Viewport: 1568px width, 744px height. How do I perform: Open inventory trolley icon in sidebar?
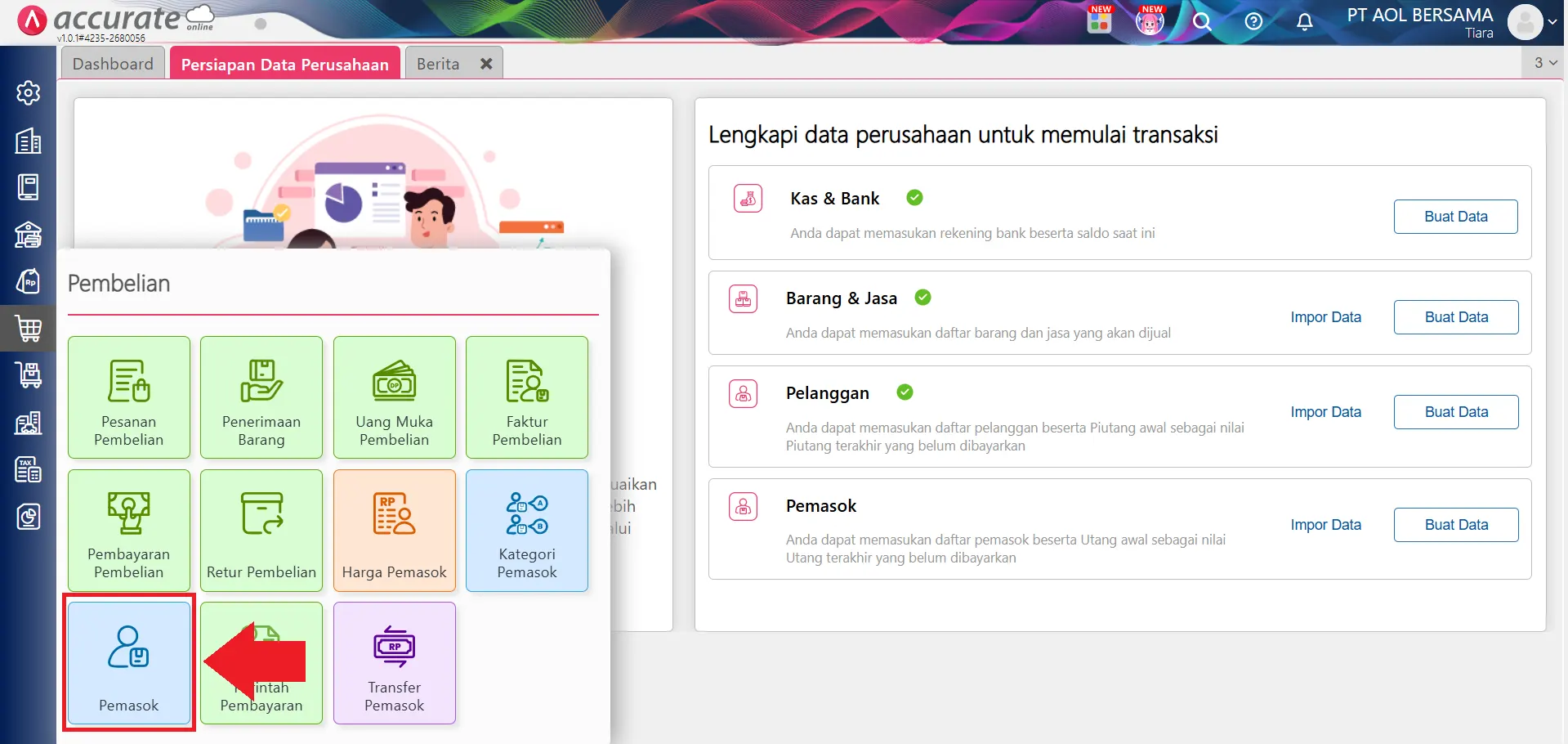point(29,375)
